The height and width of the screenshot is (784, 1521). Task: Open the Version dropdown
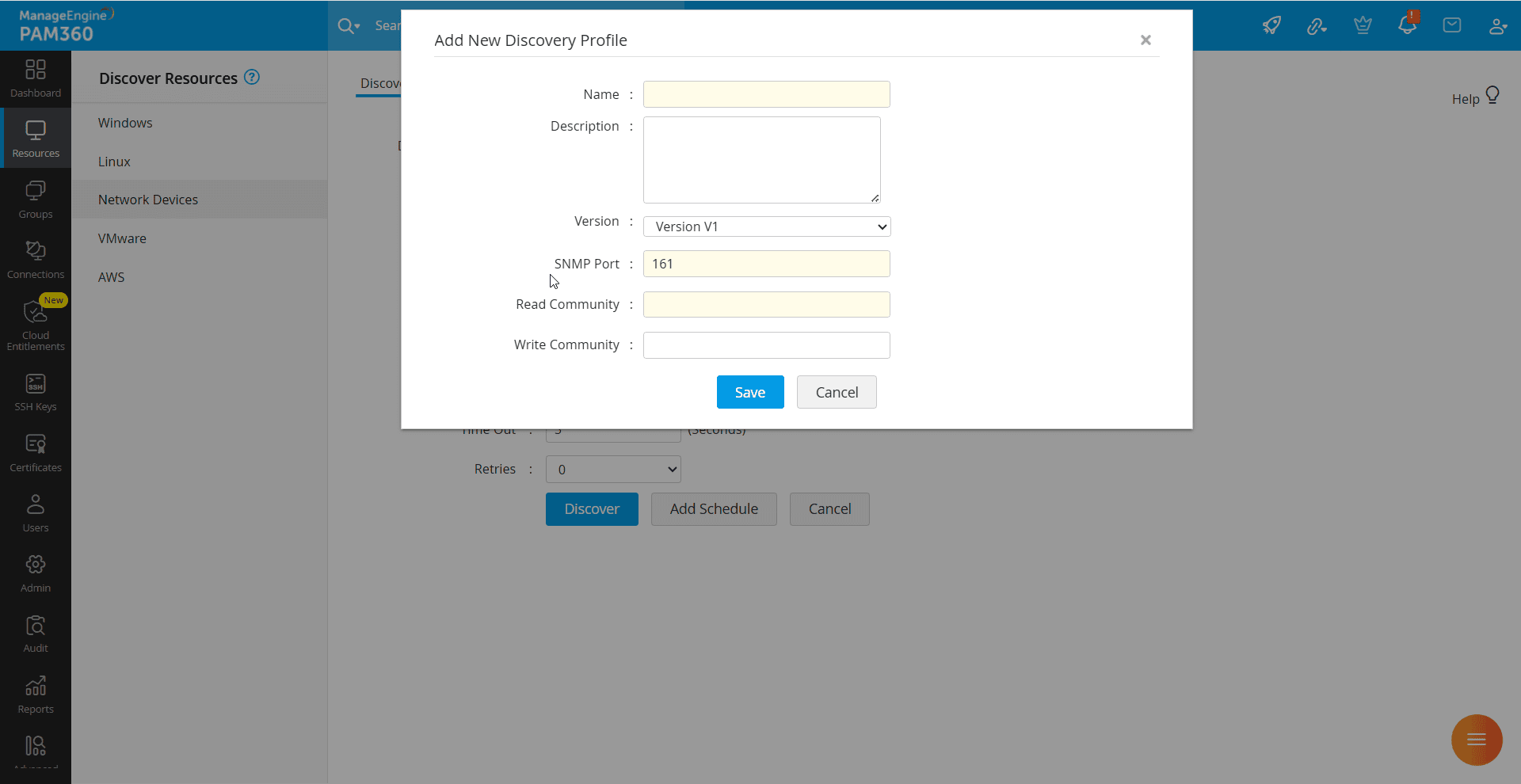(767, 226)
